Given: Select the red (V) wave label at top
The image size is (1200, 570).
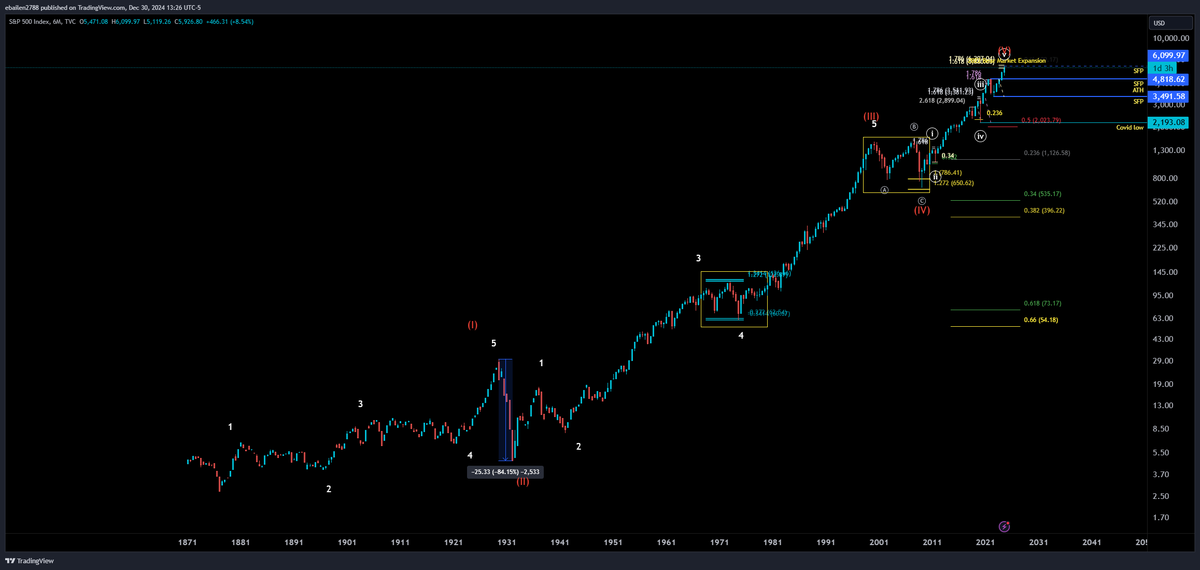Looking at the screenshot, I should click(1004, 49).
